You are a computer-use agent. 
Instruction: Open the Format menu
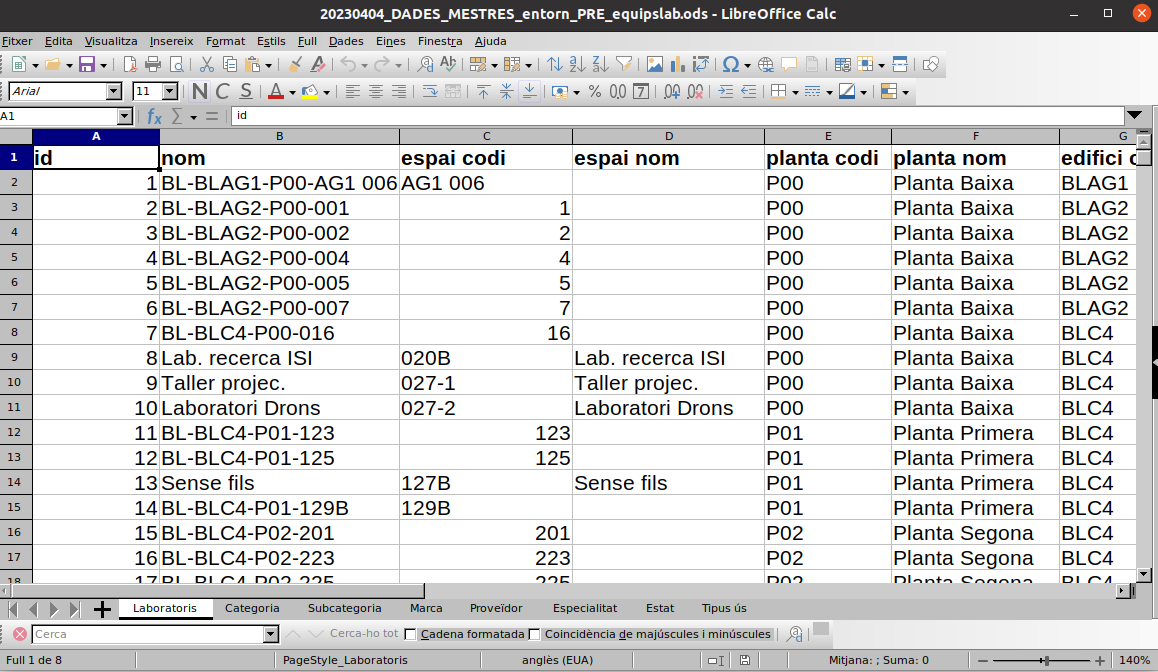pyautogui.click(x=225, y=41)
